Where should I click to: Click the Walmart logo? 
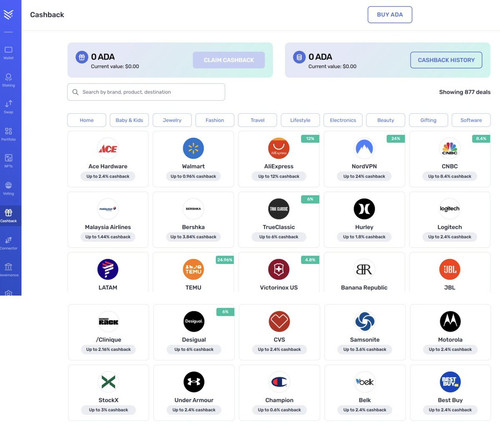193,148
